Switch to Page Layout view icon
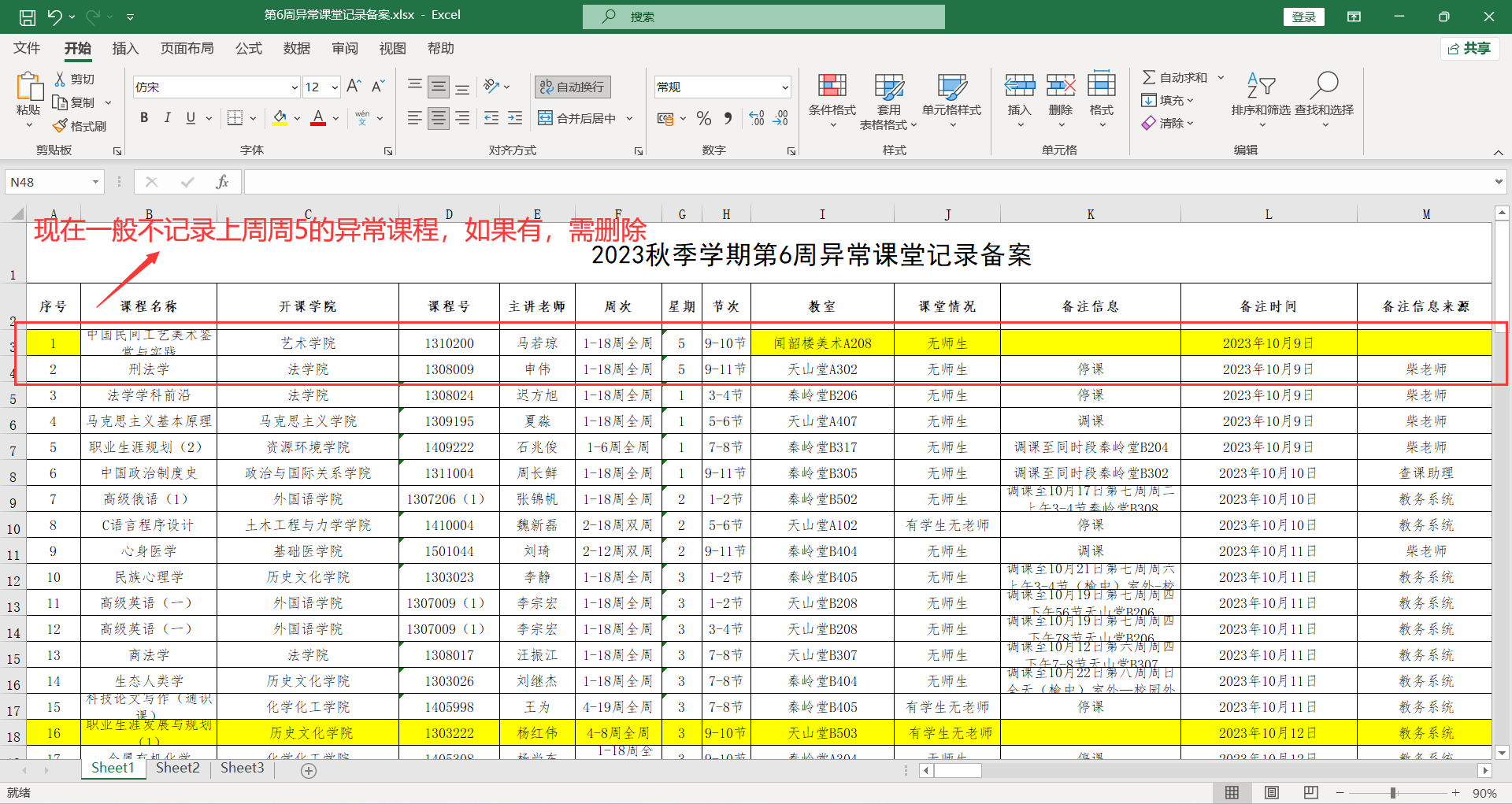Image resolution: width=1512 pixels, height=804 pixels. pos(1272,792)
